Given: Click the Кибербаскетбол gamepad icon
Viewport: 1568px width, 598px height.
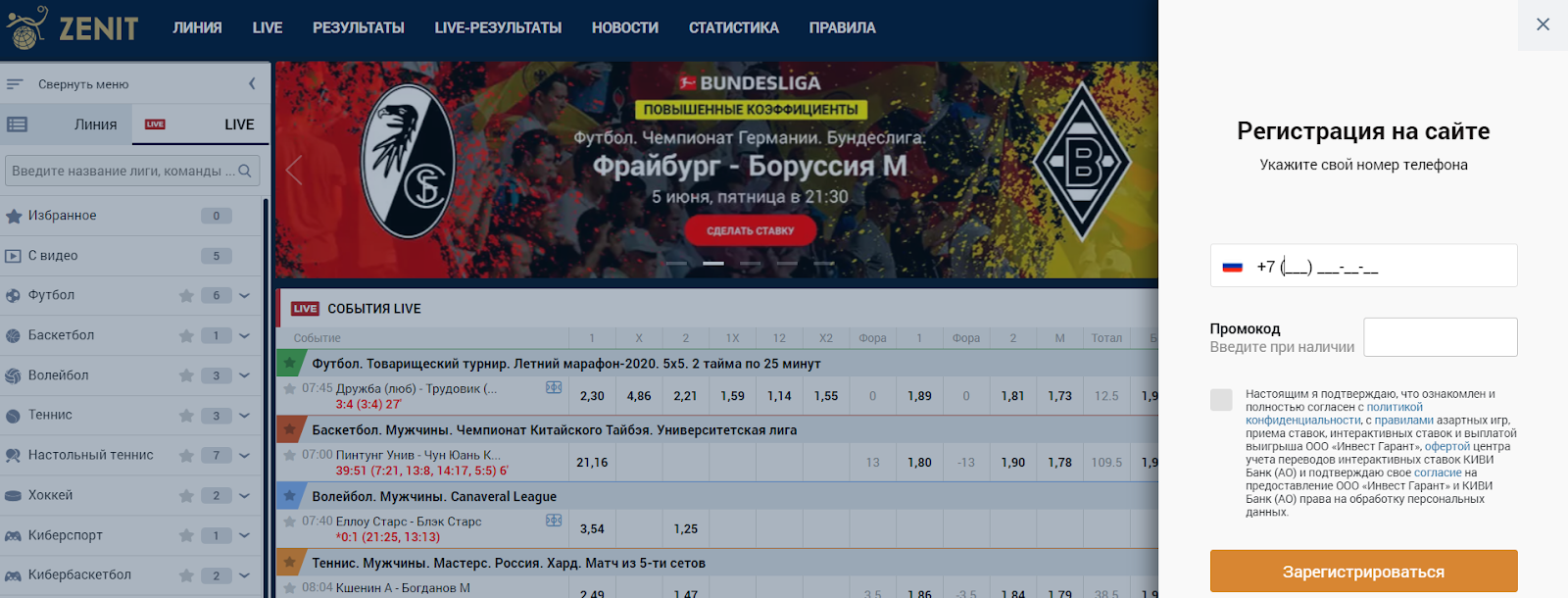Looking at the screenshot, I should pyautogui.click(x=14, y=575).
